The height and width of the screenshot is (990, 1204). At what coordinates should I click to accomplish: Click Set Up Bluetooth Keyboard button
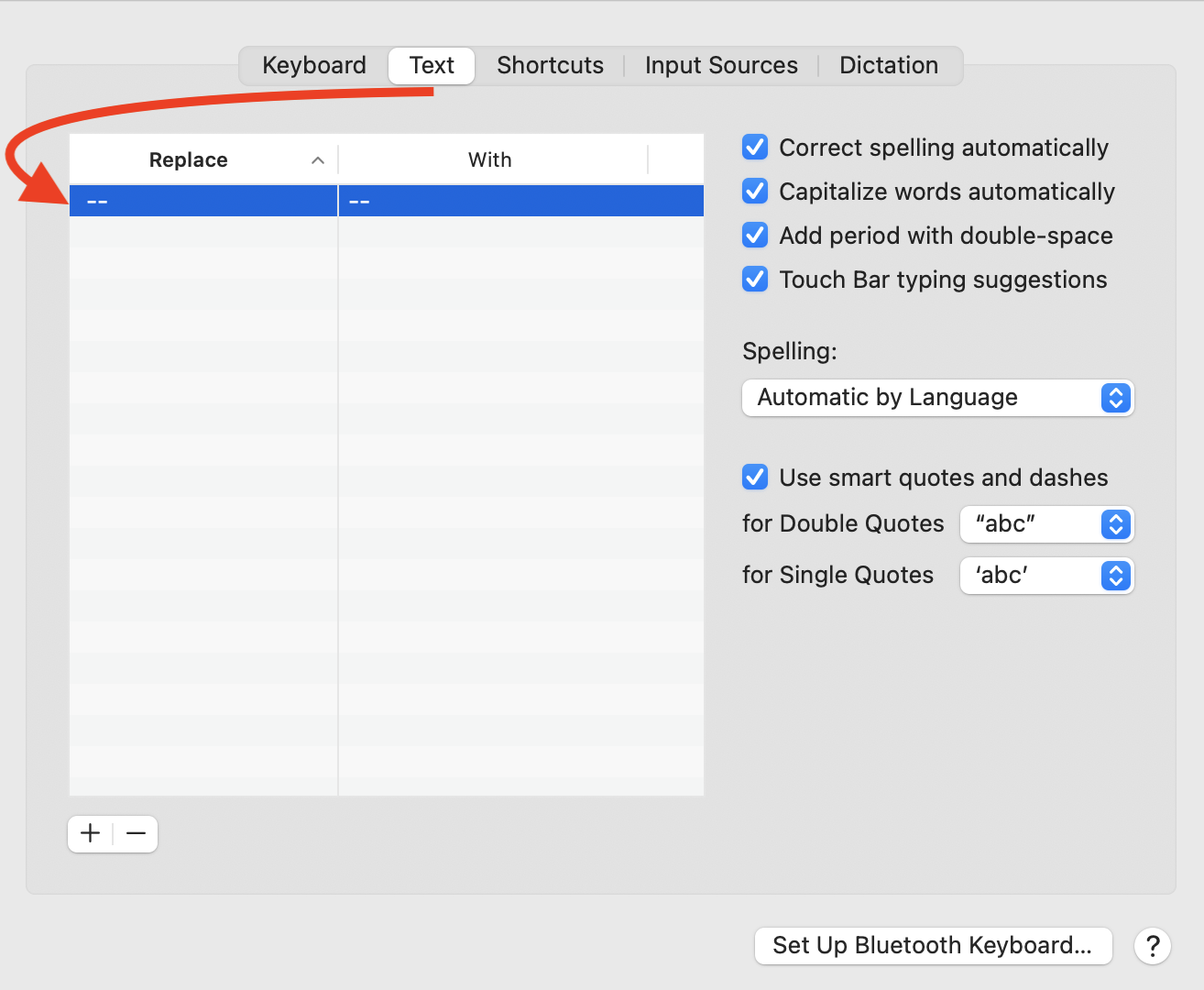coord(933,945)
